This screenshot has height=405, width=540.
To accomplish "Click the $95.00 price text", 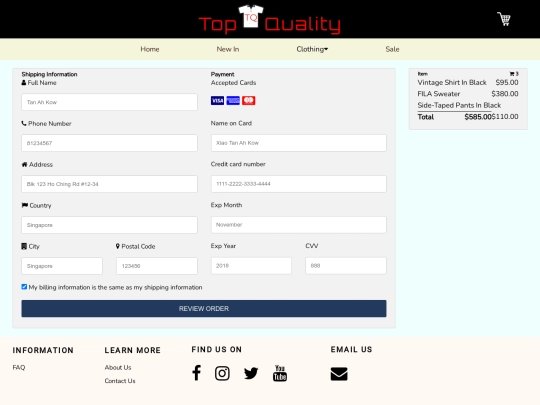I will 507,82.
